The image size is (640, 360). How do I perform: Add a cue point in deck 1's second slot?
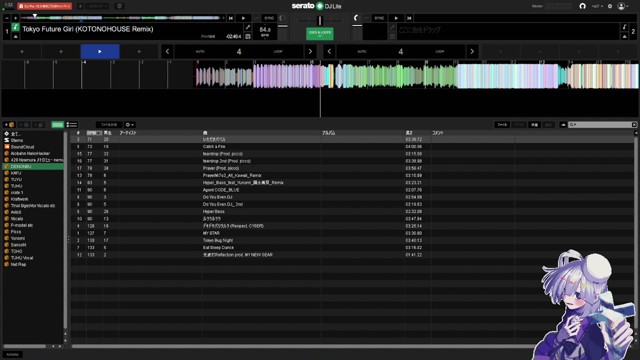(61, 51)
